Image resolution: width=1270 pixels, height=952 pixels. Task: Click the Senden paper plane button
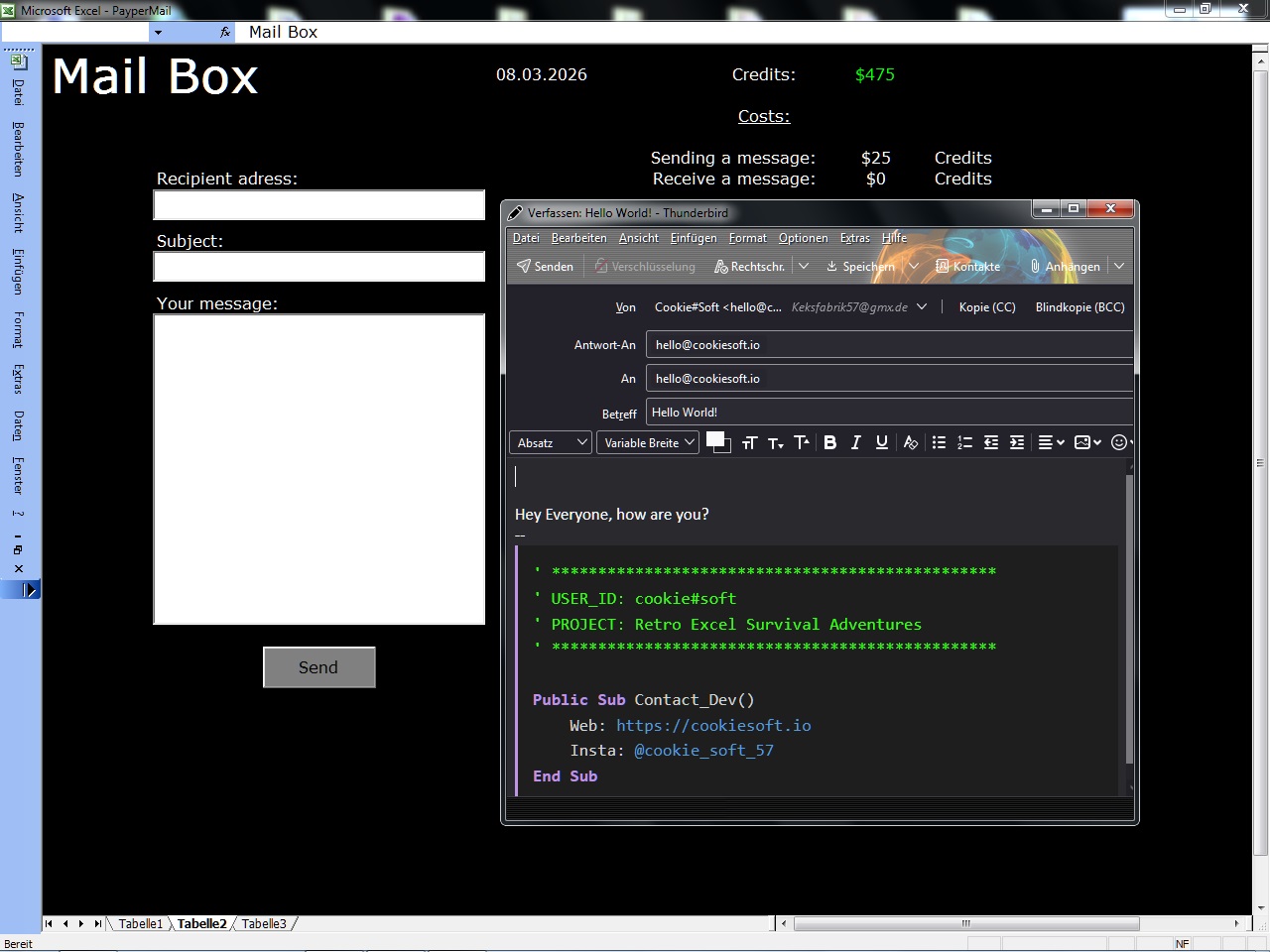545,267
